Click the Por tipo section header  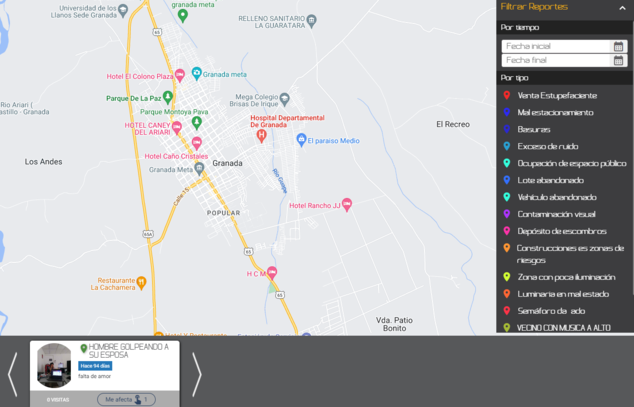click(565, 78)
